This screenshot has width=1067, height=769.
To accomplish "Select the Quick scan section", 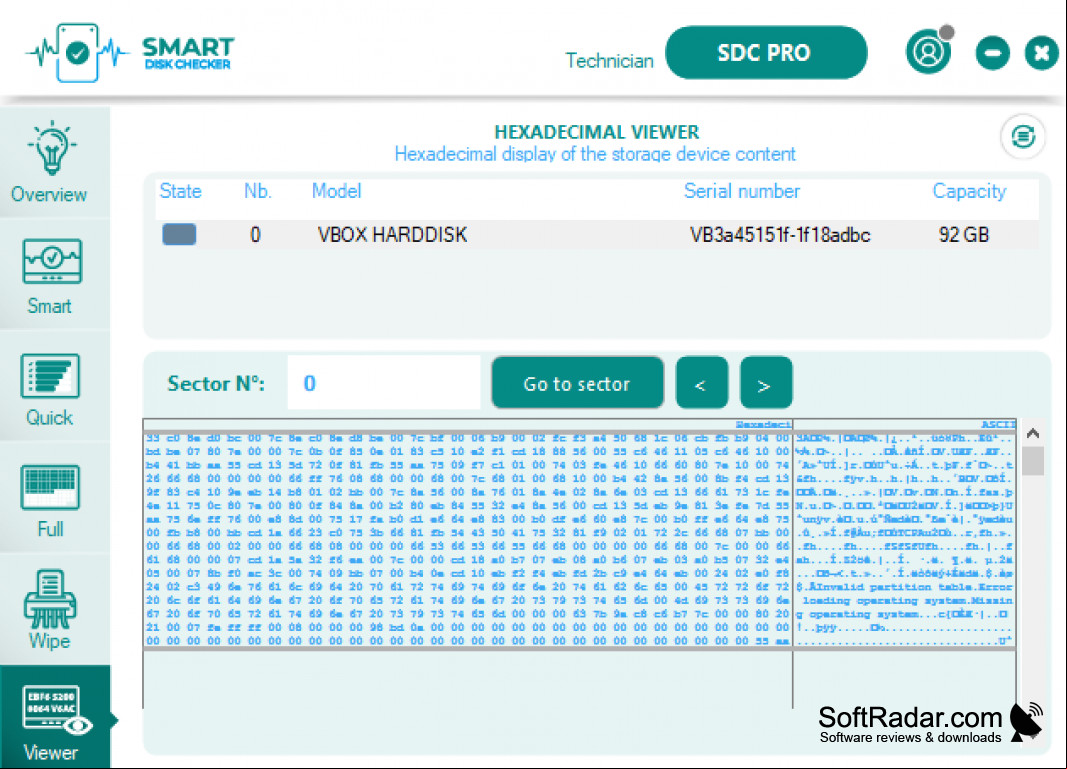I will pos(50,388).
